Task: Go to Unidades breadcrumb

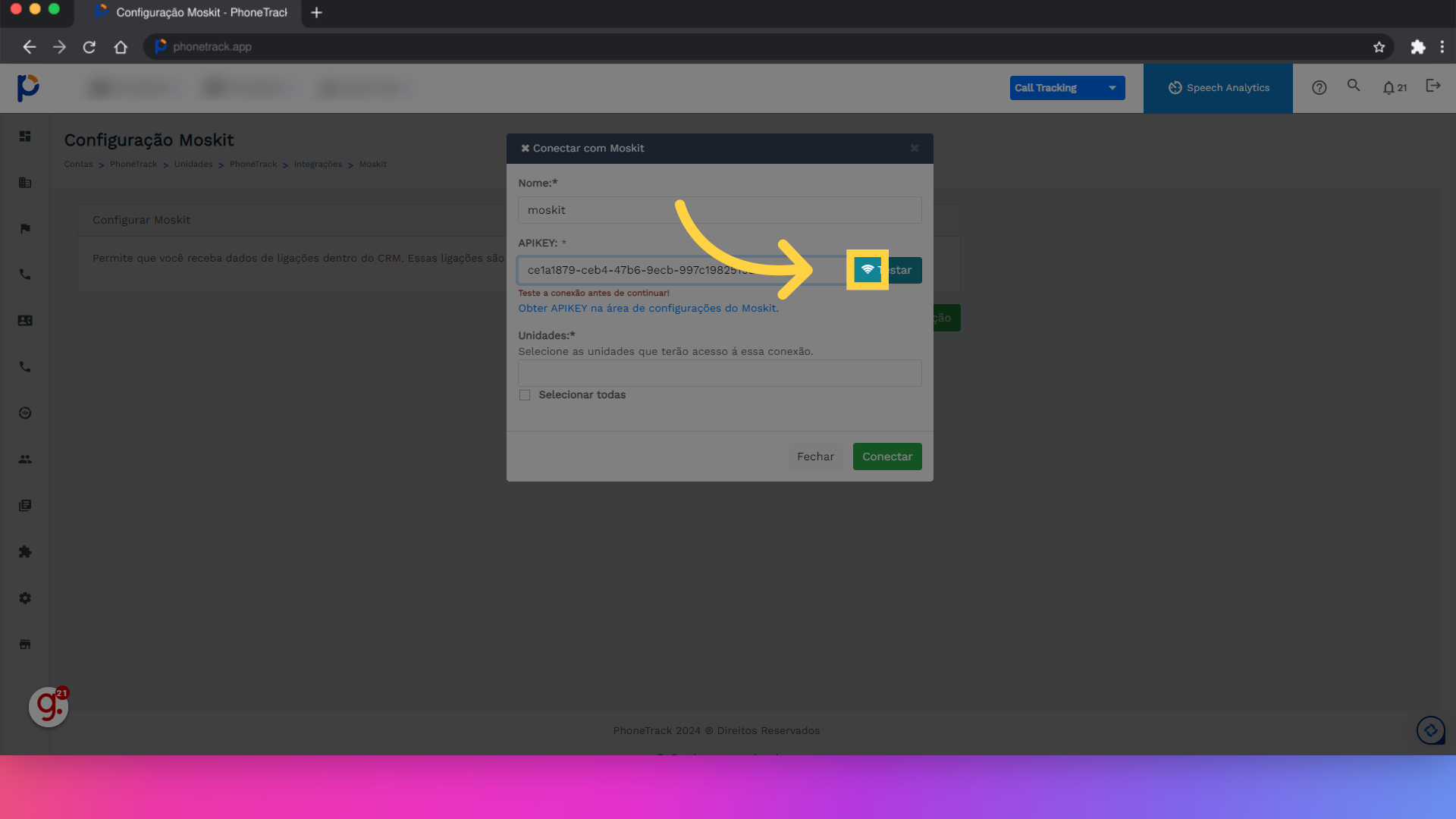Action: click(x=193, y=165)
